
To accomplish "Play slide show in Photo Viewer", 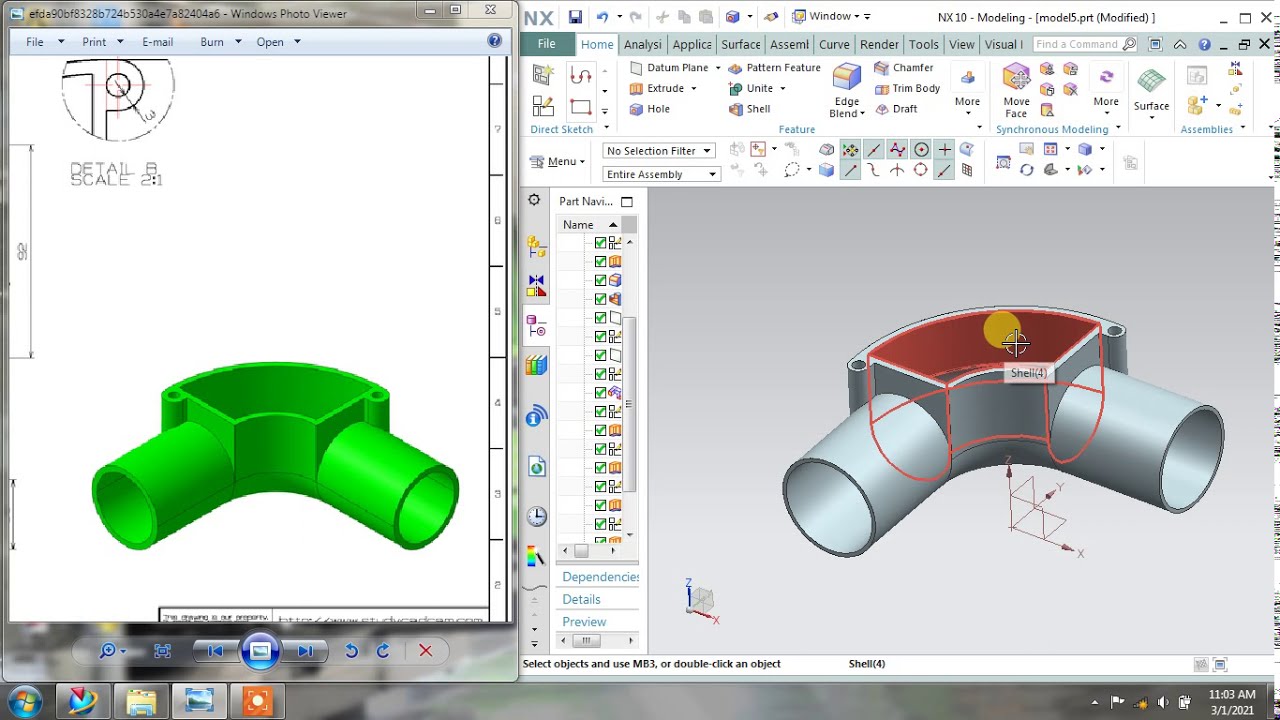I will [x=259, y=651].
